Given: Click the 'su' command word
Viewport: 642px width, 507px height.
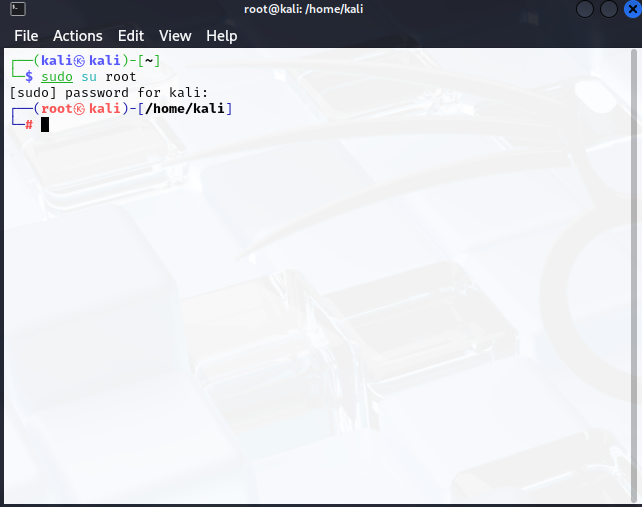Looking at the screenshot, I should (x=89, y=77).
